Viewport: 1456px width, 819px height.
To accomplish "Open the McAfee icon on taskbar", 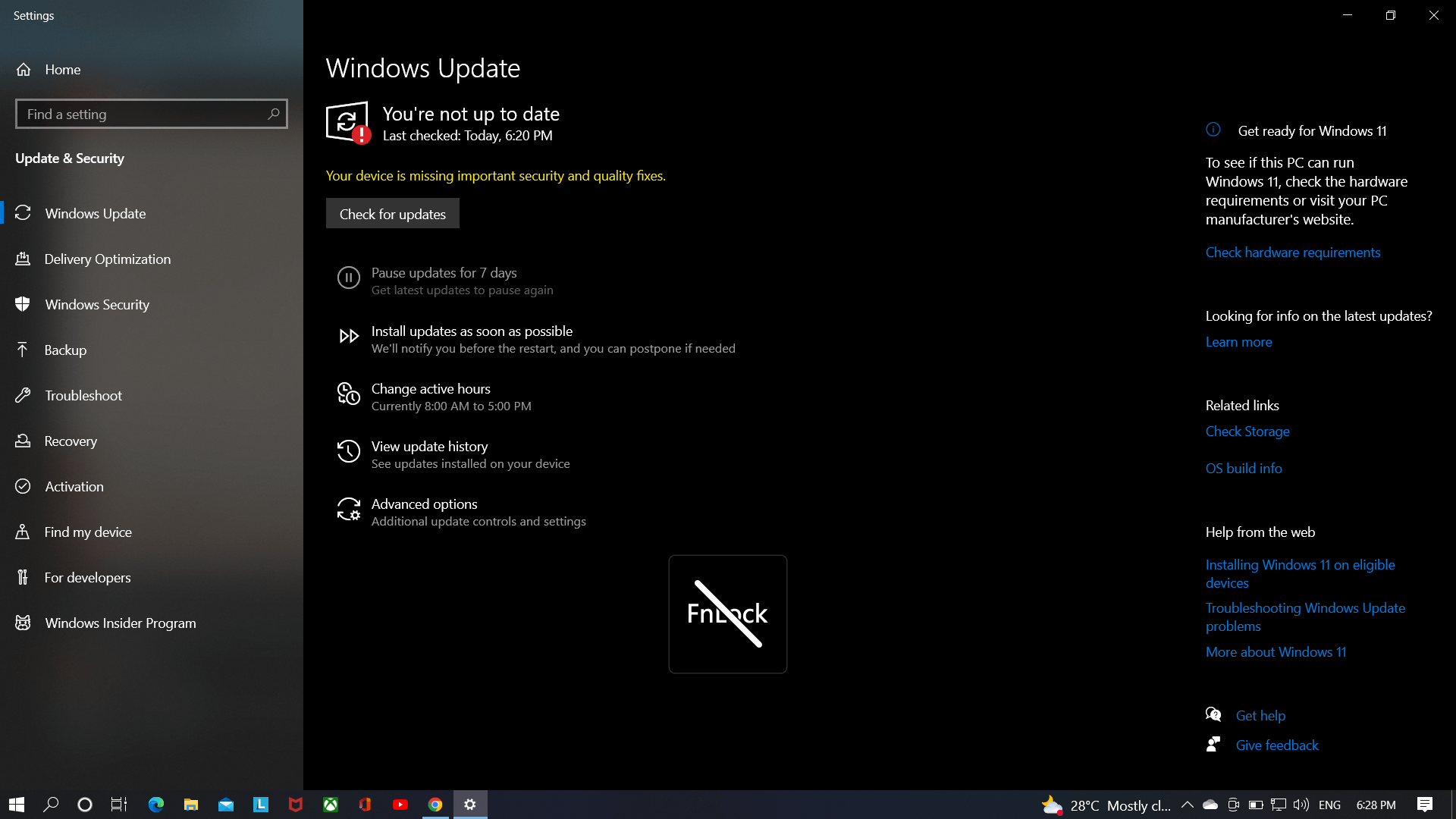I will coord(296,805).
